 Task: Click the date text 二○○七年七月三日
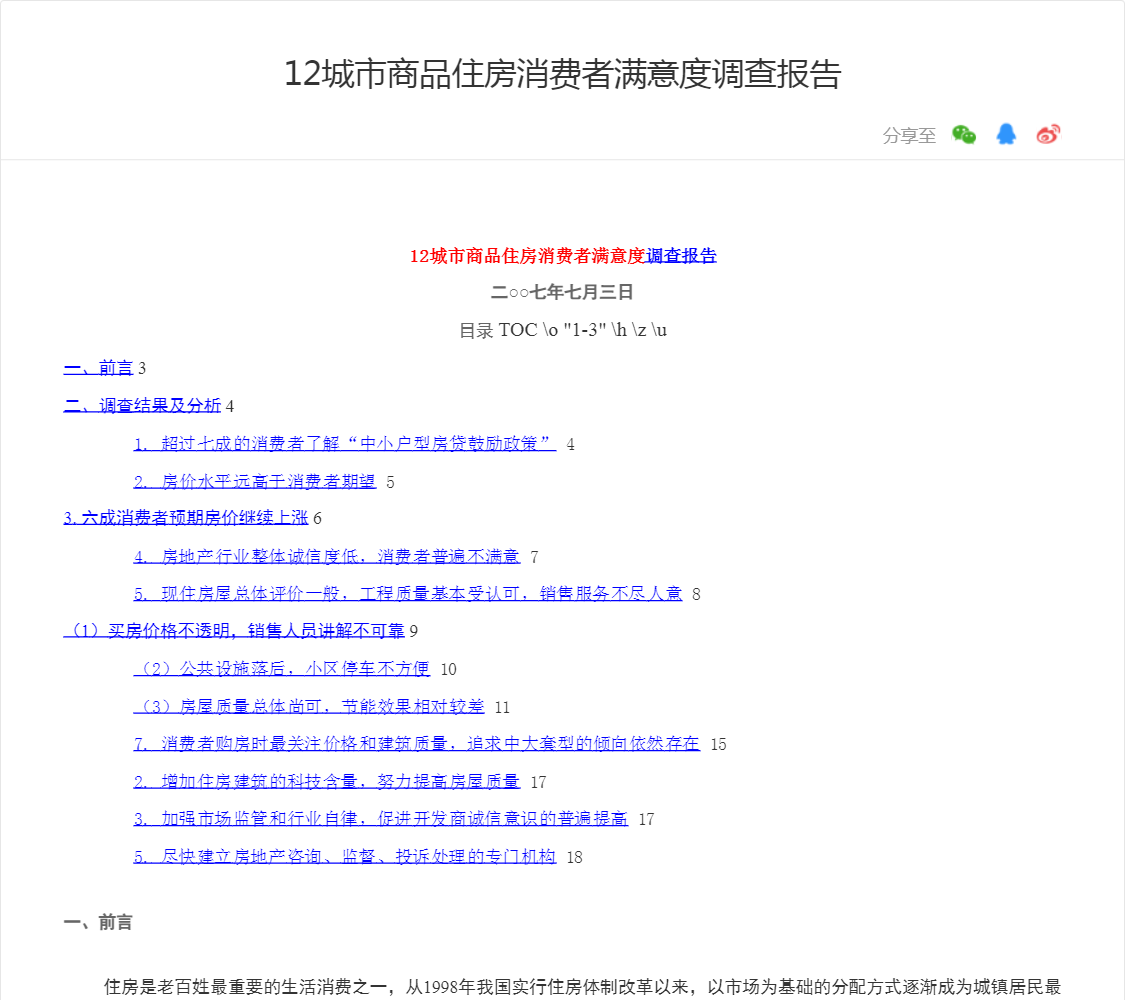pos(562,292)
